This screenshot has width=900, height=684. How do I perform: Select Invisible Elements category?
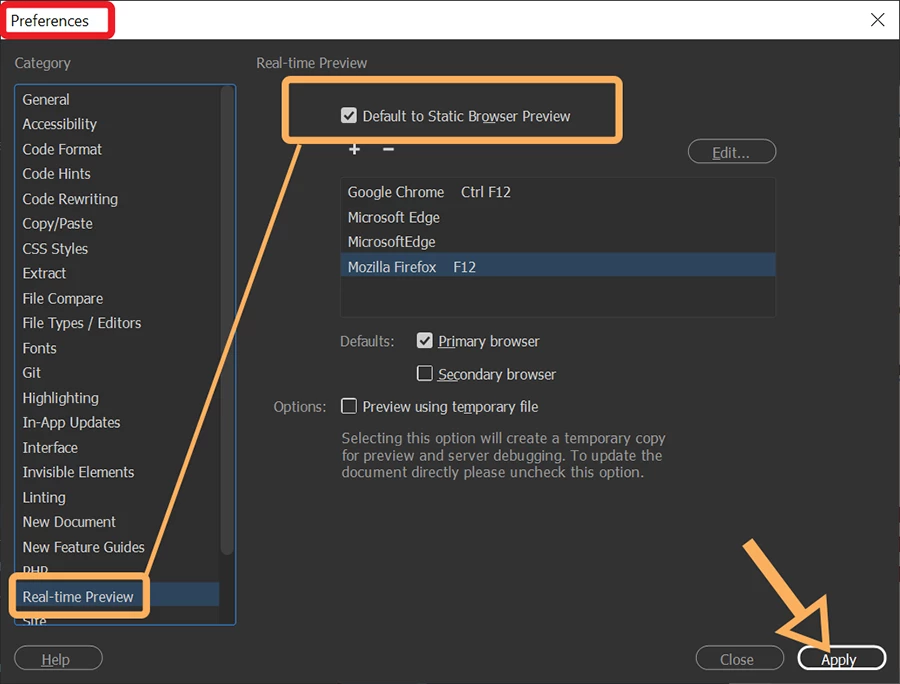pos(78,472)
